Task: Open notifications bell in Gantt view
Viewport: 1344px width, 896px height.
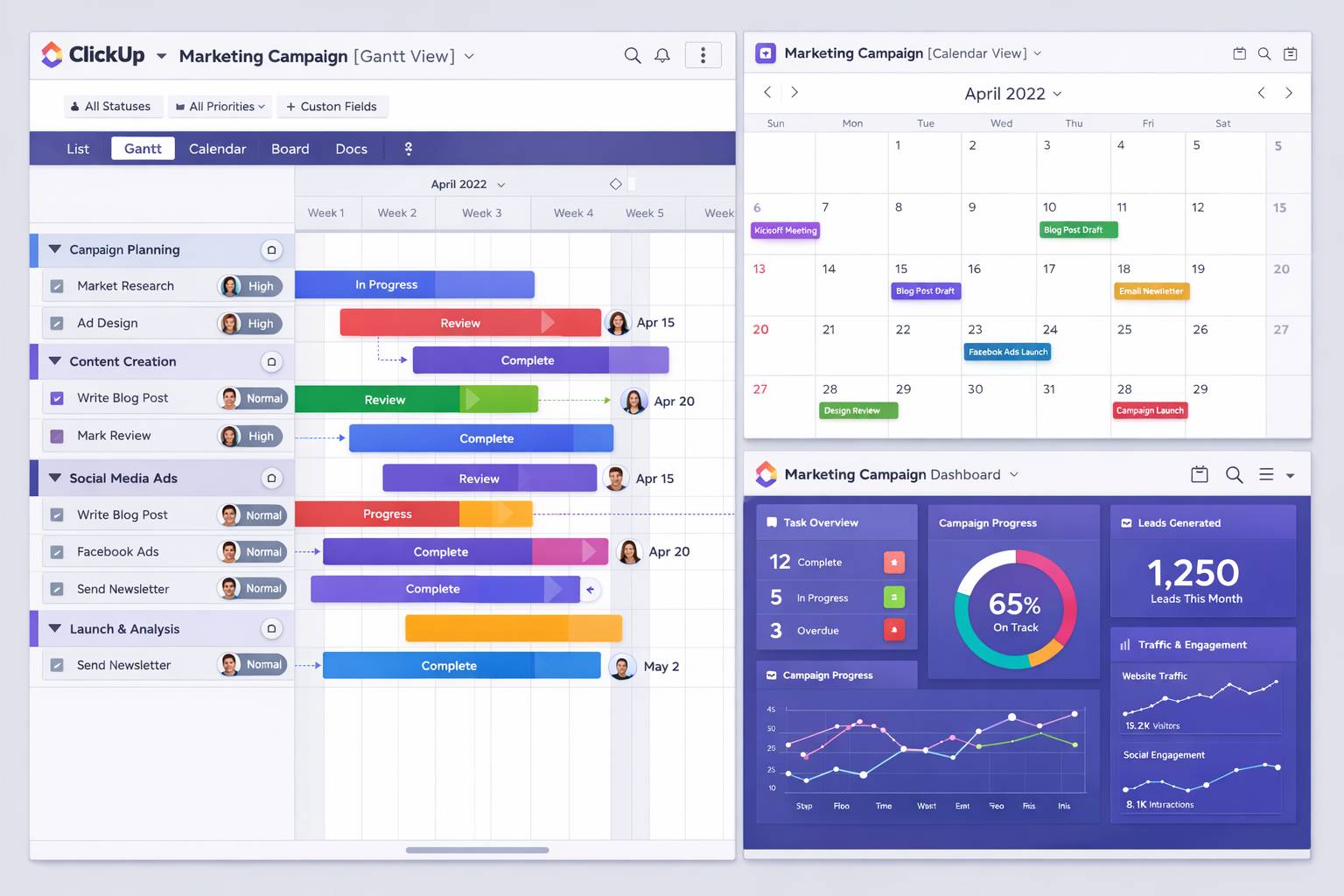Action: [x=662, y=56]
